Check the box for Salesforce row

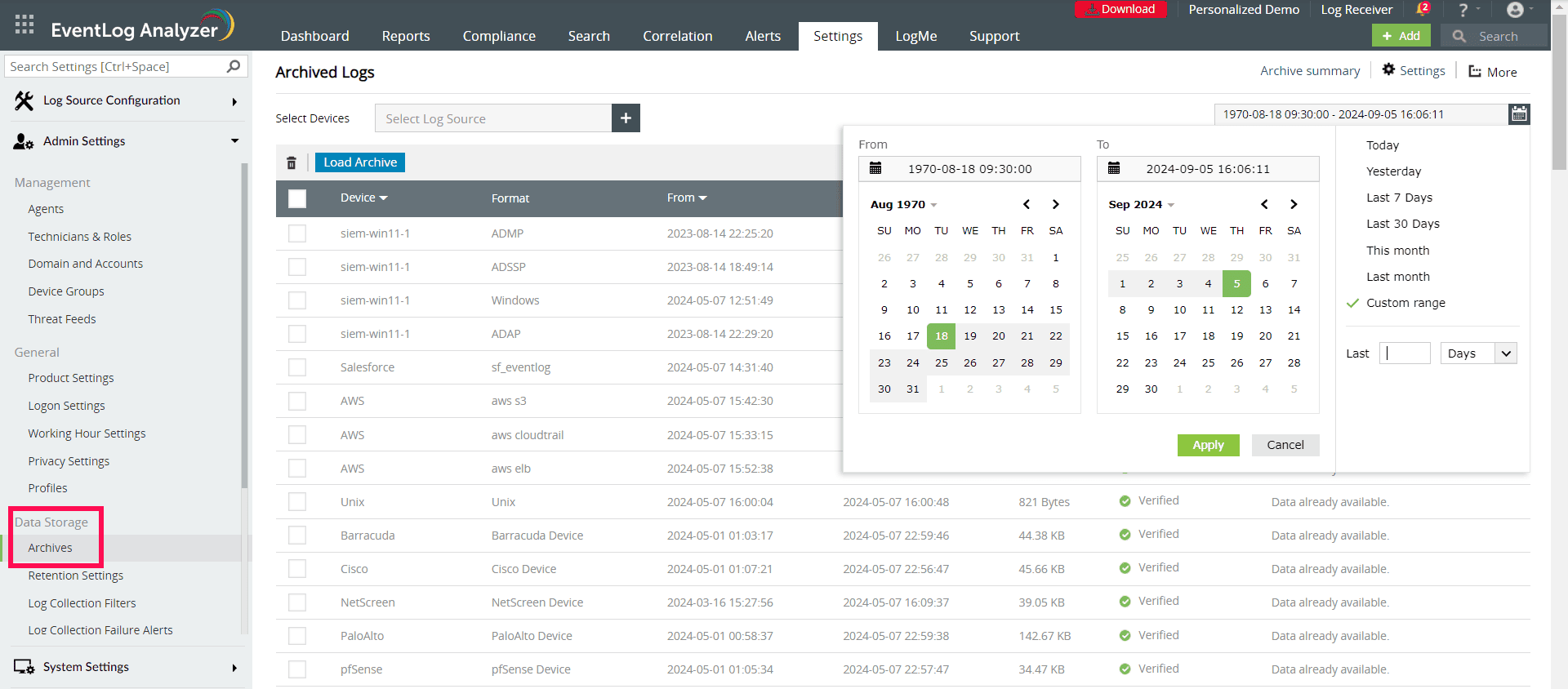(297, 367)
